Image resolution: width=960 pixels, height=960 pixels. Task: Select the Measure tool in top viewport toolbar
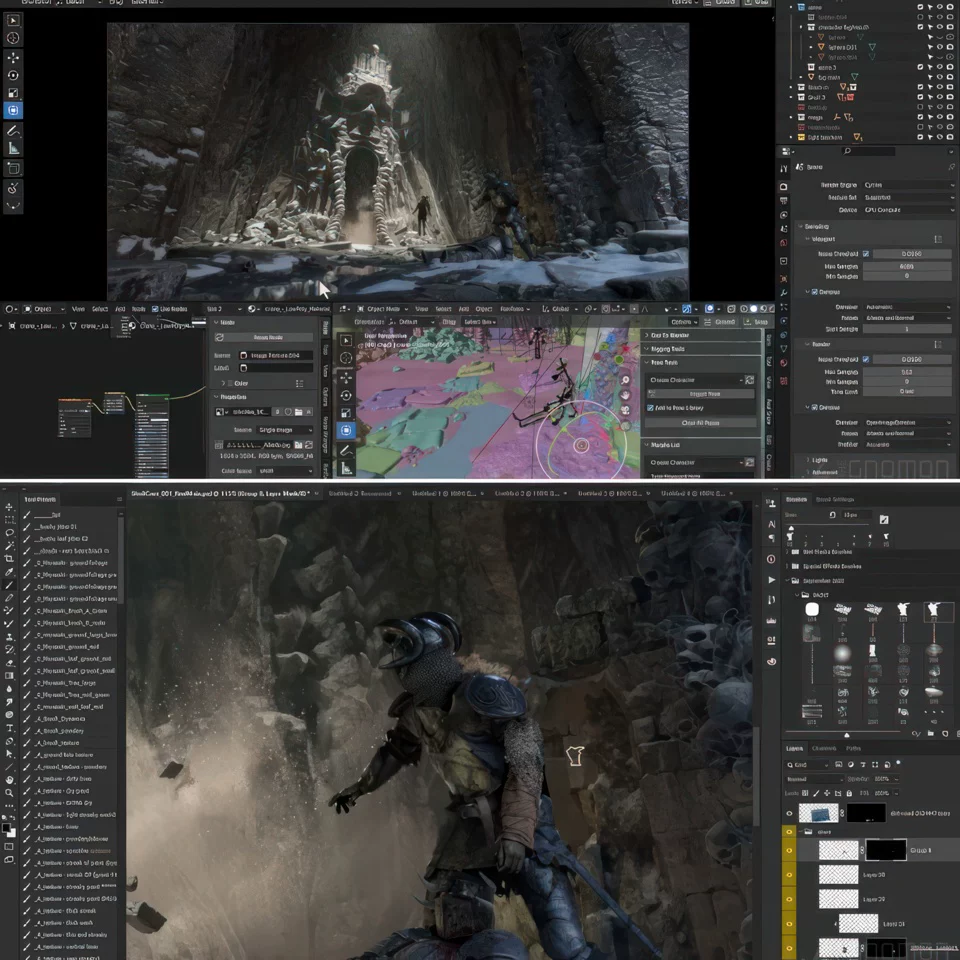(13, 148)
